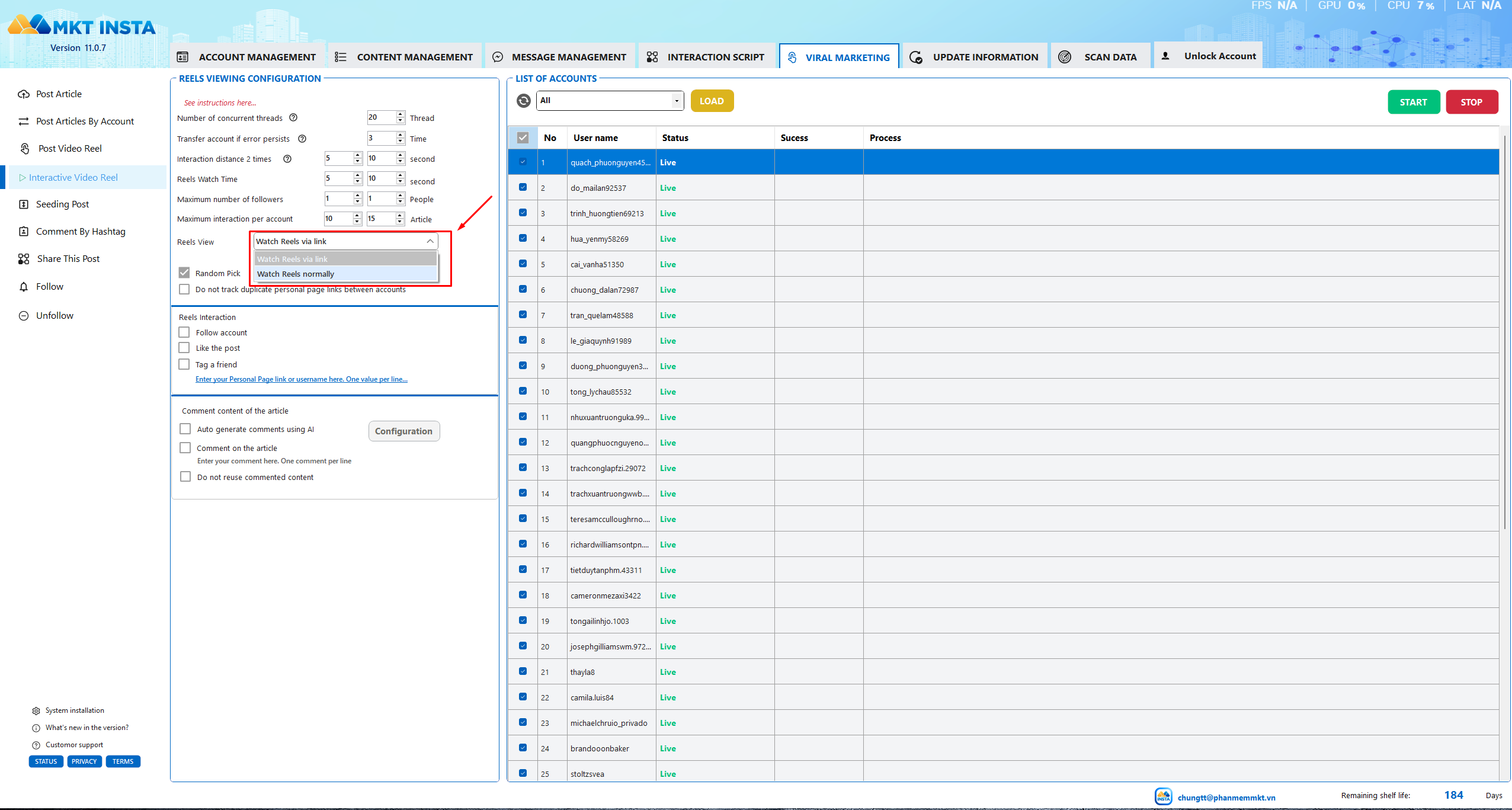Switch to the Interaction Script tab
Viewport: 1512px width, 810px height.
pyautogui.click(x=706, y=57)
